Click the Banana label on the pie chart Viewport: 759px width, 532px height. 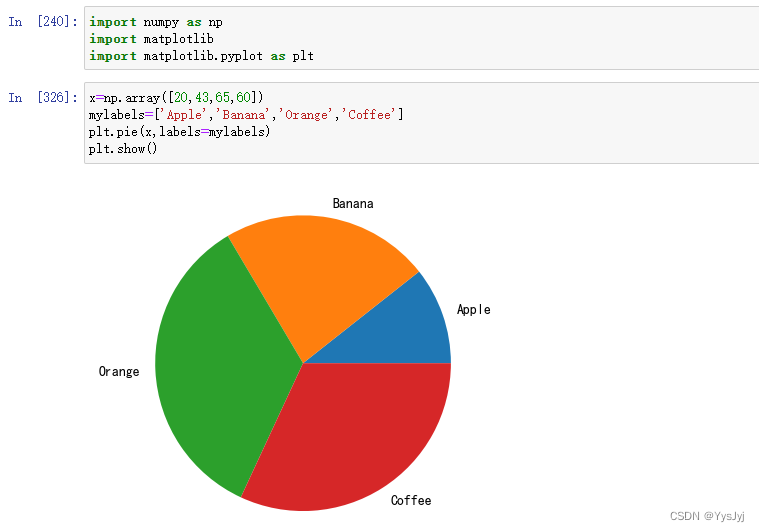point(353,203)
